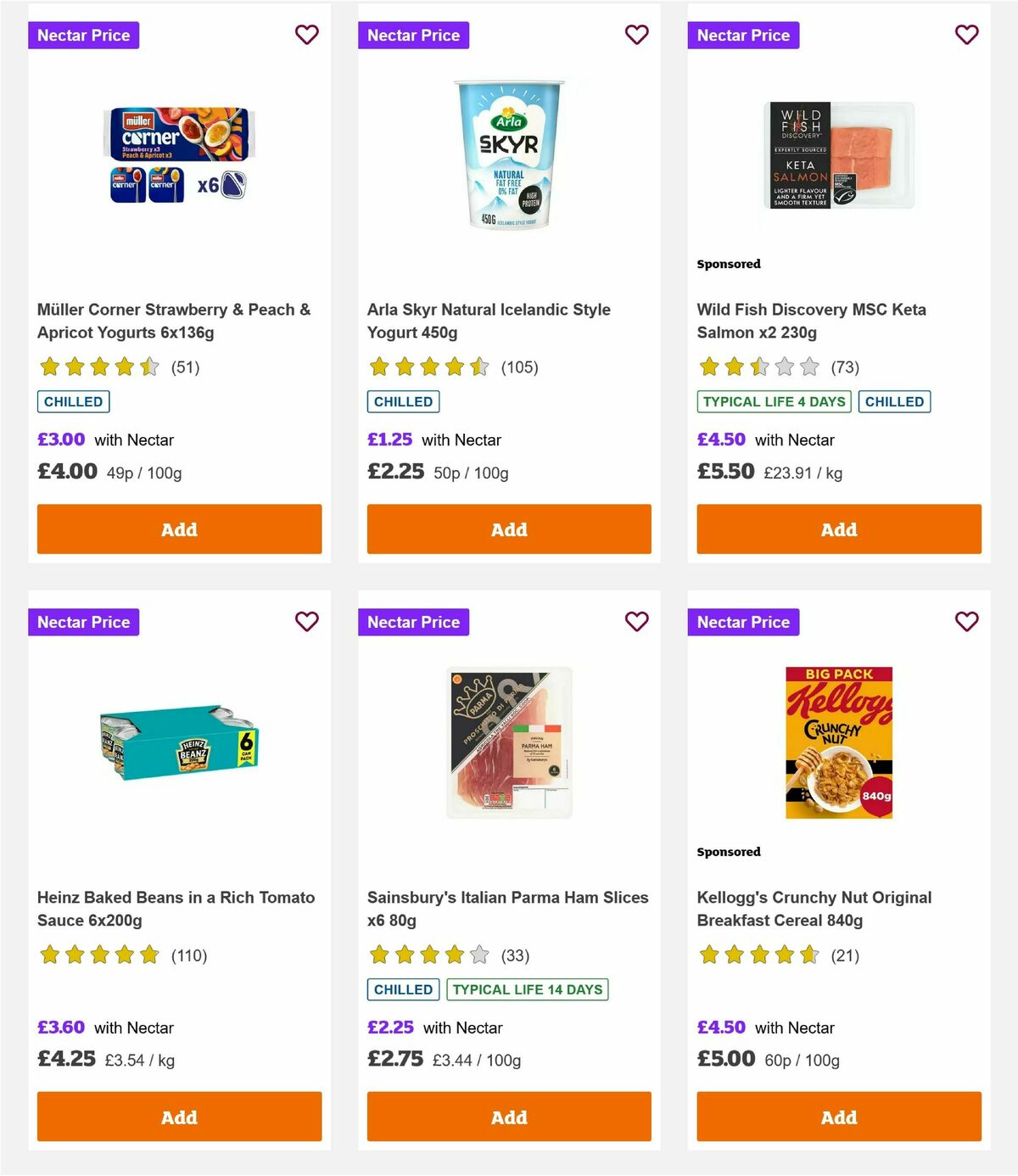1018x1176 pixels.
Task: Click the CHILLED tag on Arla Skyr
Action: click(x=402, y=401)
